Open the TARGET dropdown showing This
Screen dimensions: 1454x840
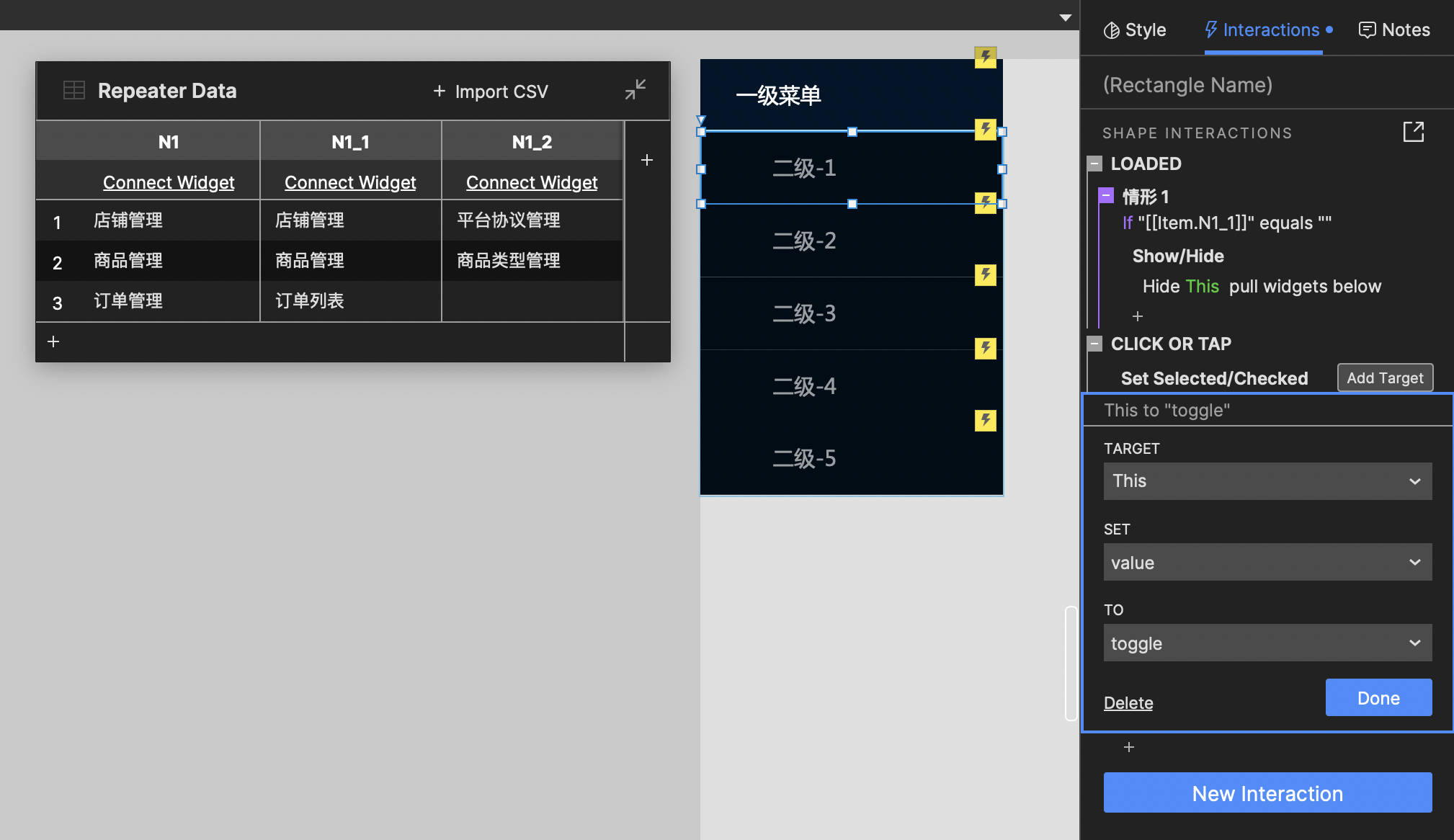click(x=1267, y=481)
